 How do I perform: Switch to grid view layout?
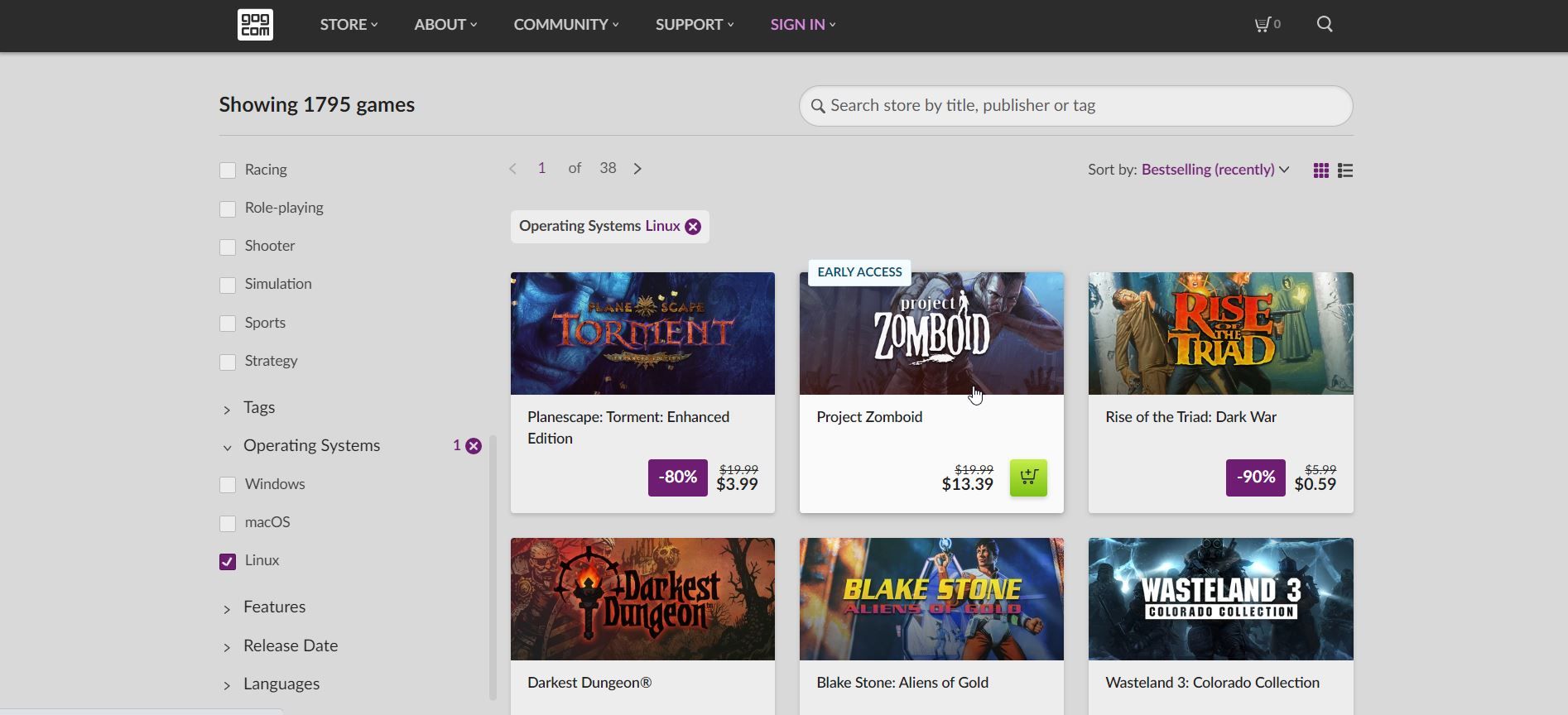1321,170
